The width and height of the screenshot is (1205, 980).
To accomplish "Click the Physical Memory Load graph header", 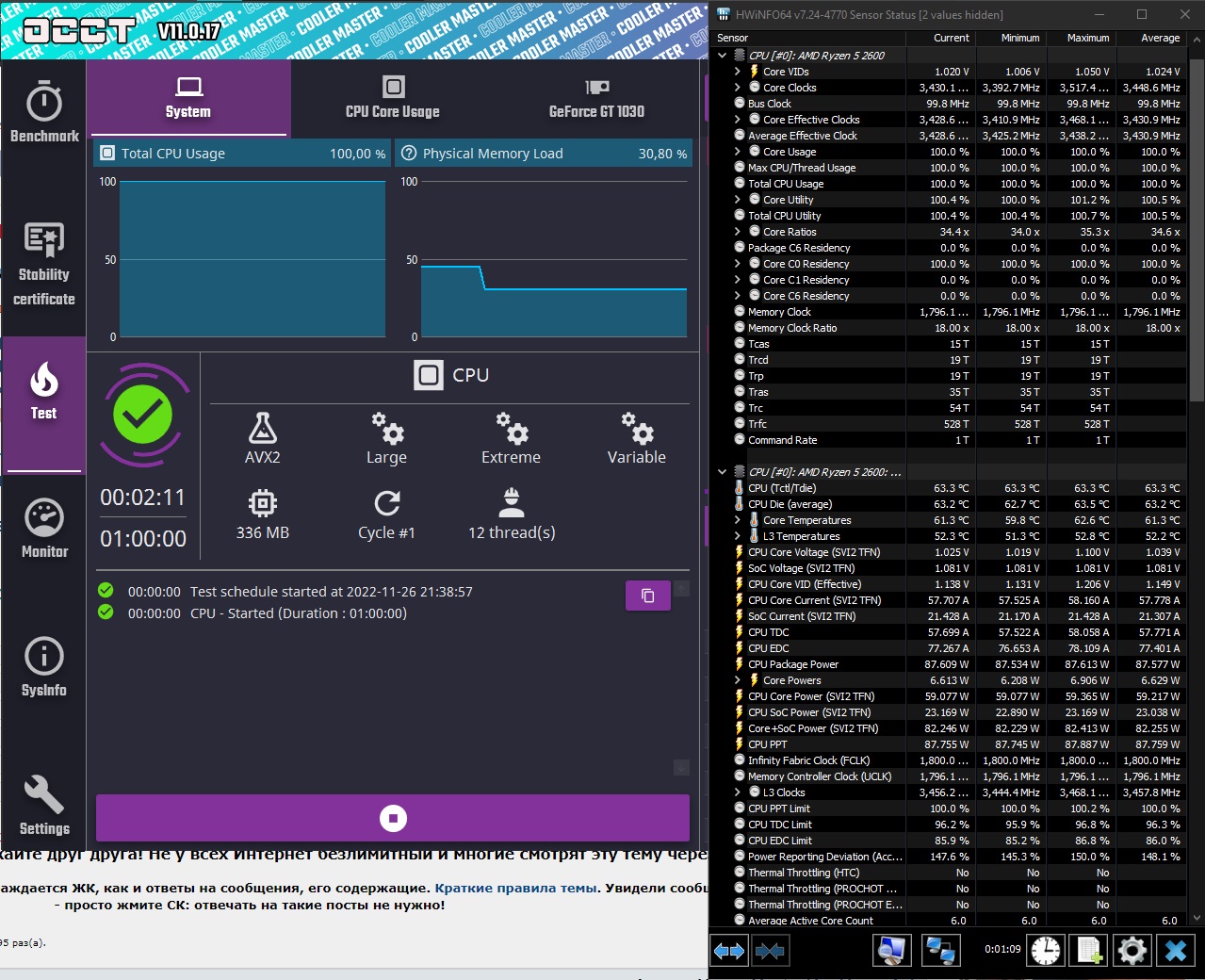I will [544, 154].
